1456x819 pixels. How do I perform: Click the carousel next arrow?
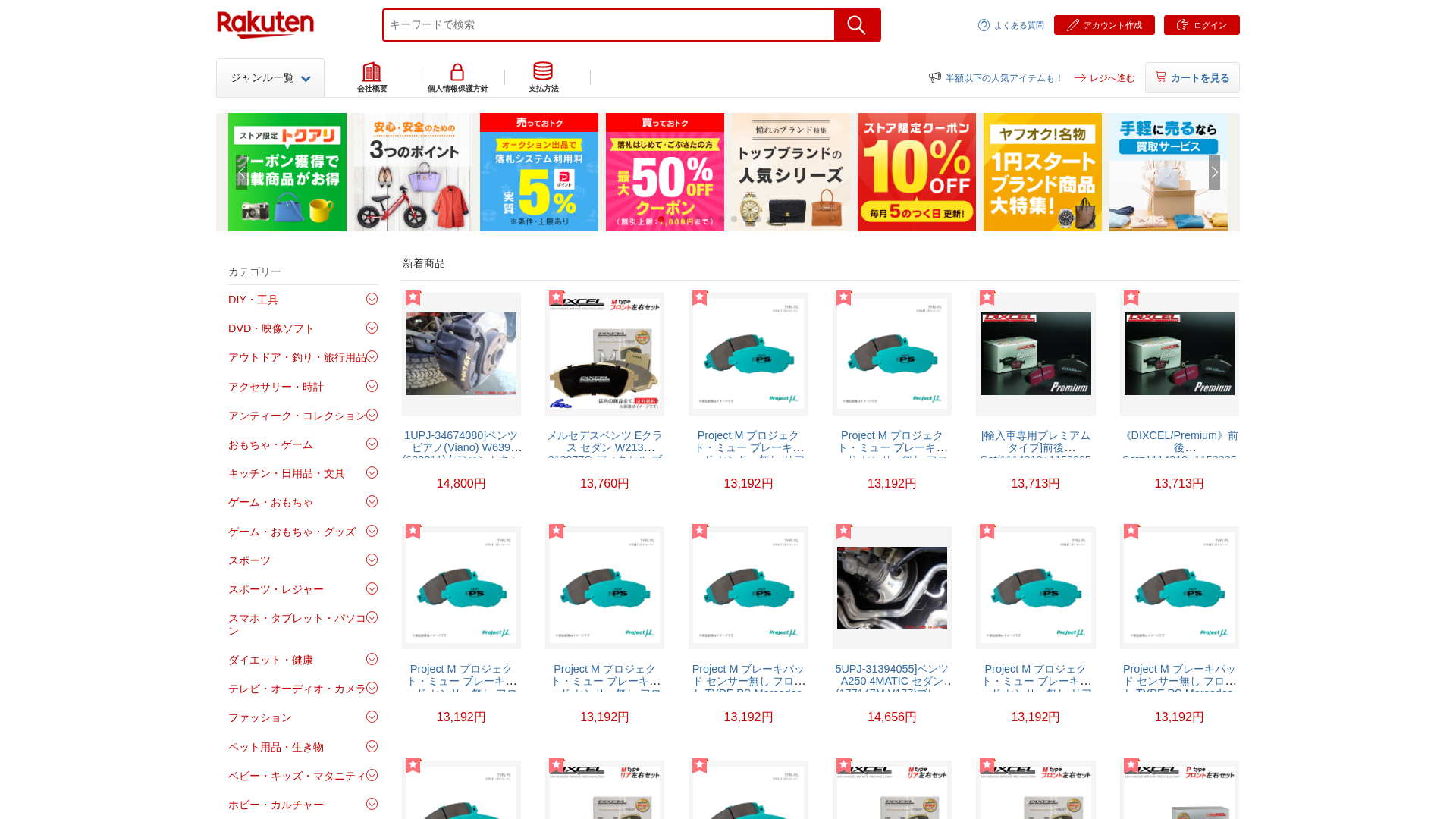click(x=1214, y=172)
